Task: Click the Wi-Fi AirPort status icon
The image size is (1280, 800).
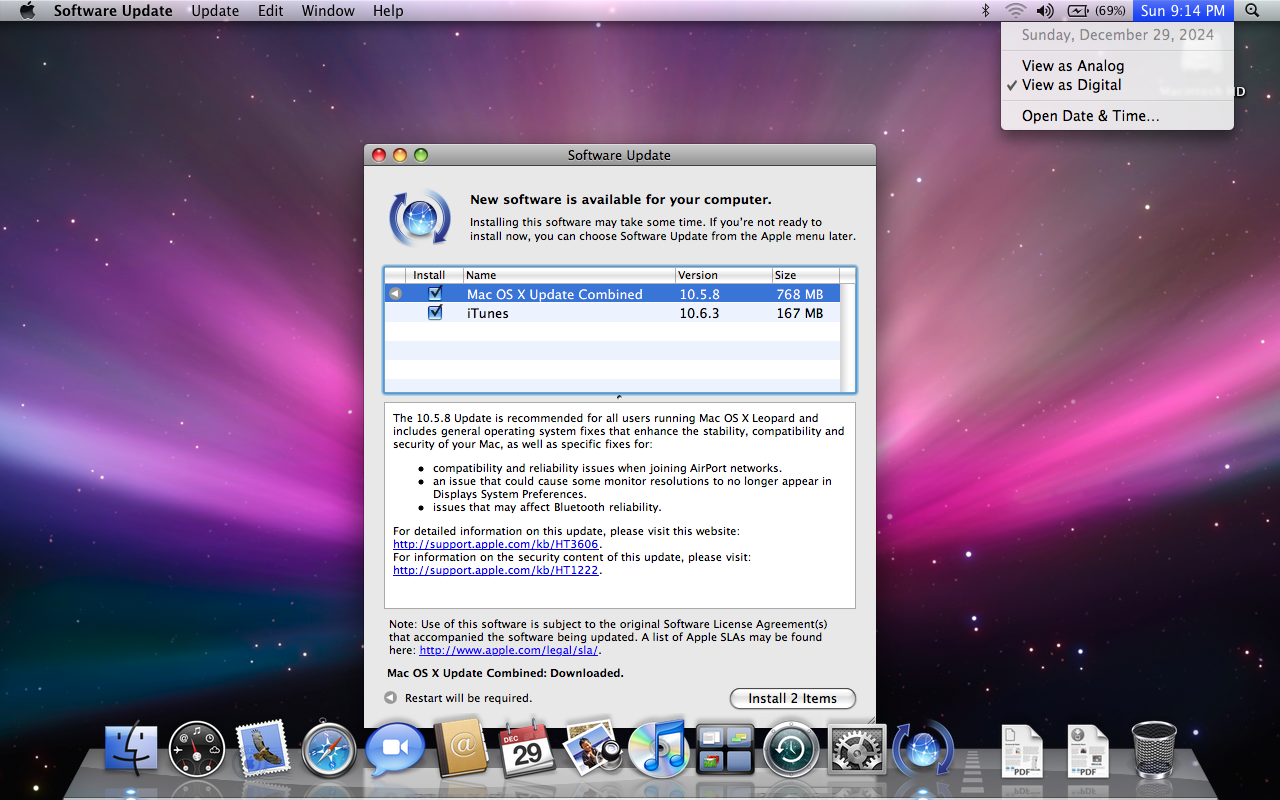Action: click(x=1015, y=11)
